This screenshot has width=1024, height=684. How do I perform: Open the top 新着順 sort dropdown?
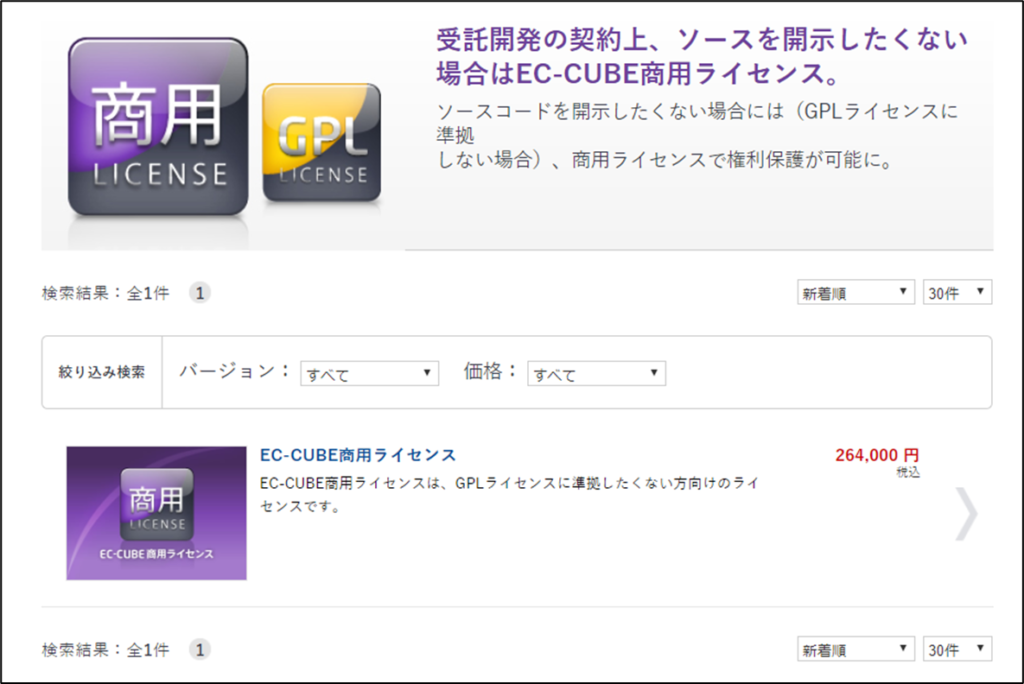point(855,293)
